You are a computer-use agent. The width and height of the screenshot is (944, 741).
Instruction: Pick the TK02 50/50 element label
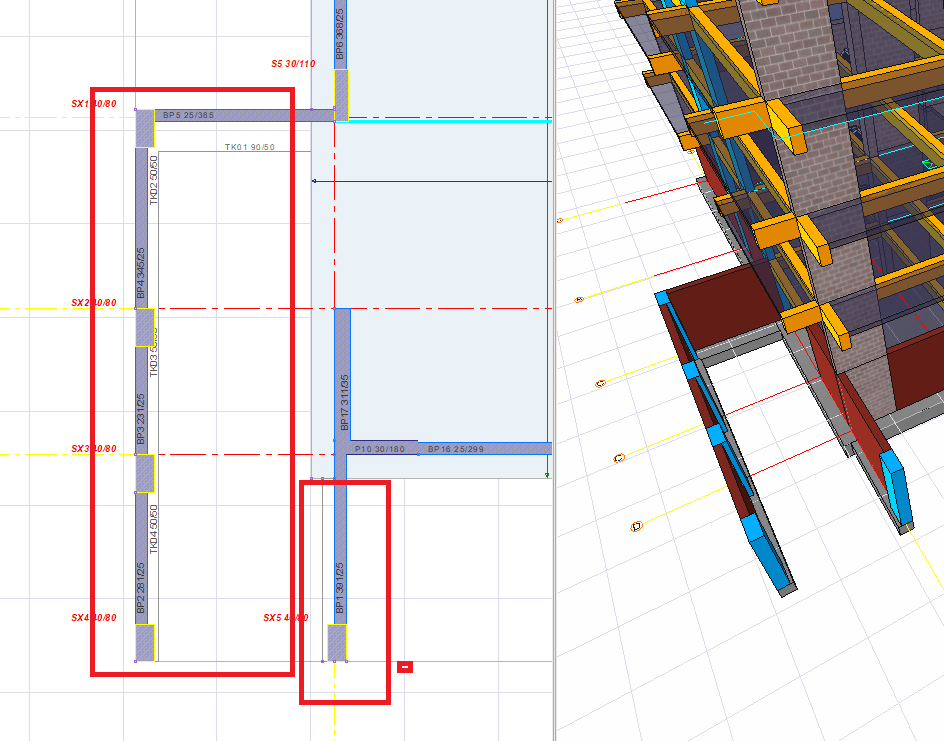point(154,181)
